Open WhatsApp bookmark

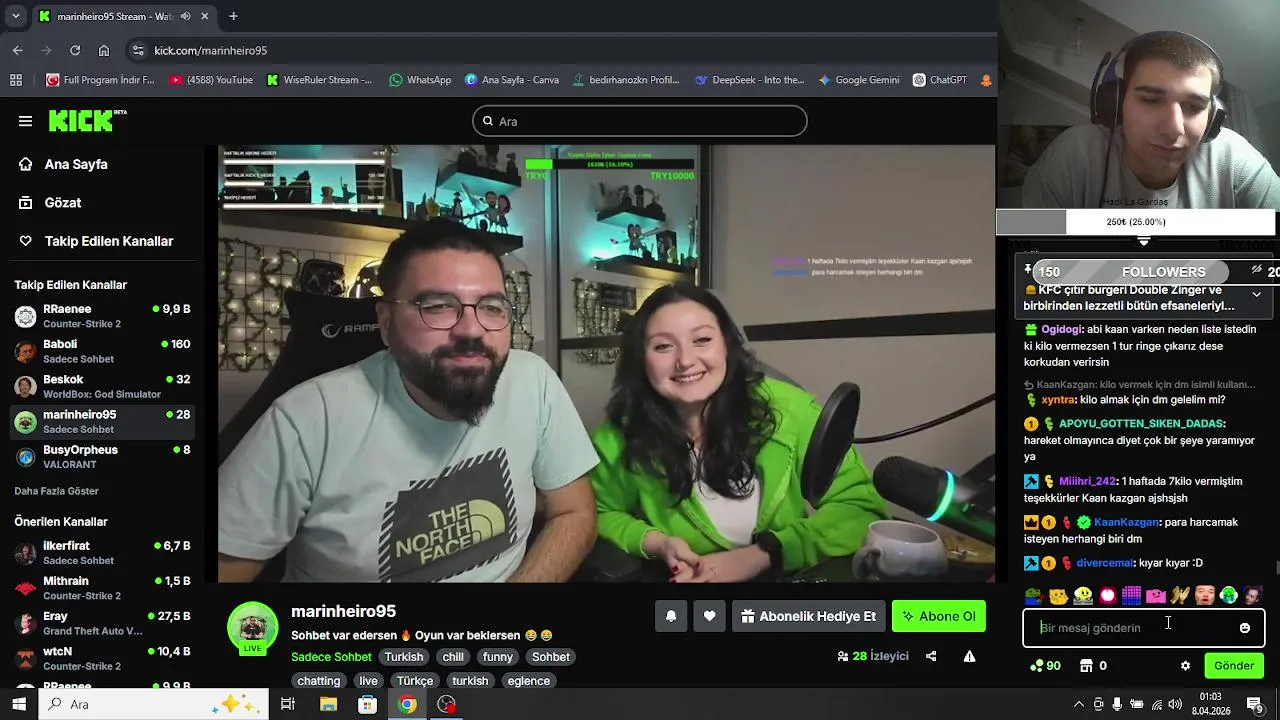pyautogui.click(x=420, y=80)
